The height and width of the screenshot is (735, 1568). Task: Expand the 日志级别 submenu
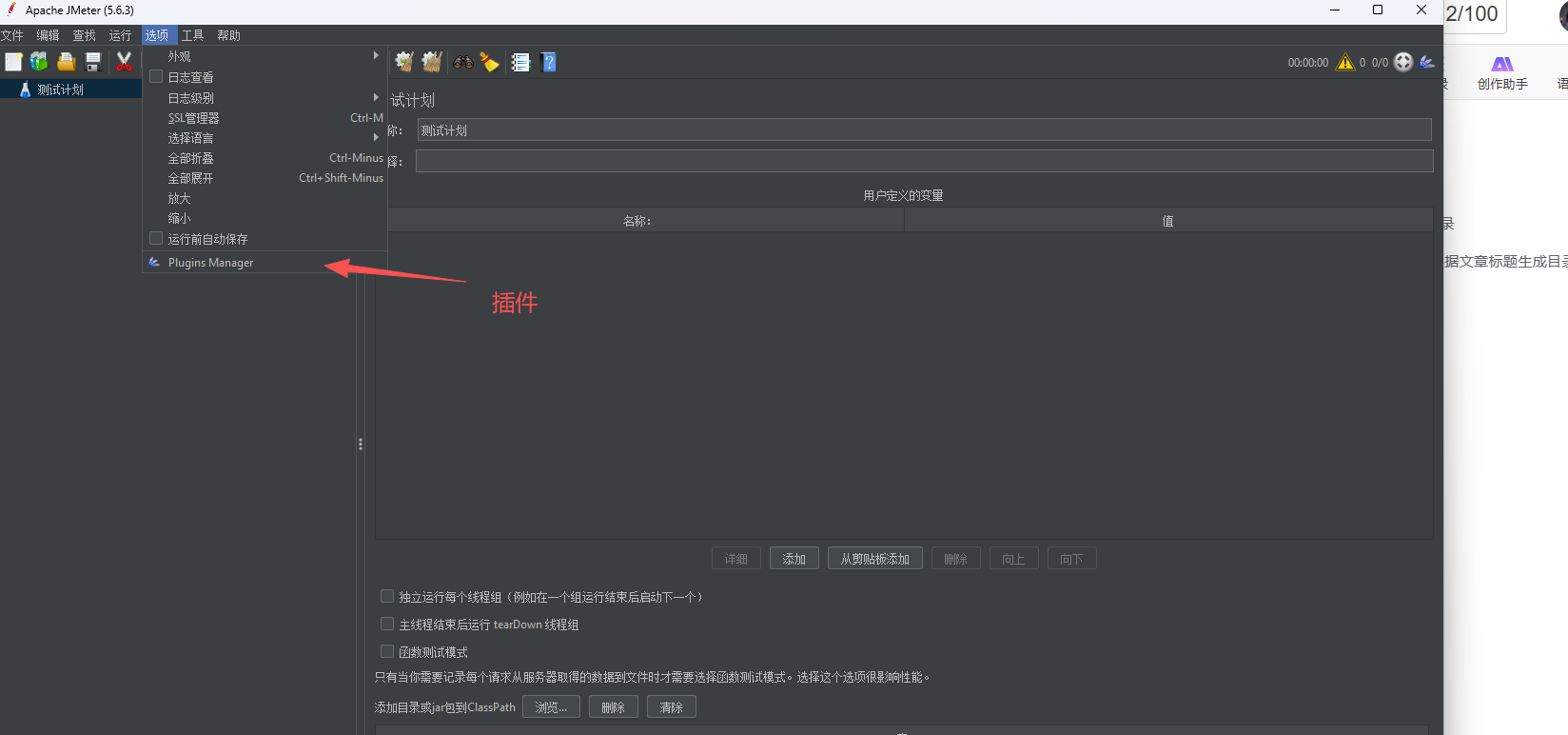coord(265,97)
